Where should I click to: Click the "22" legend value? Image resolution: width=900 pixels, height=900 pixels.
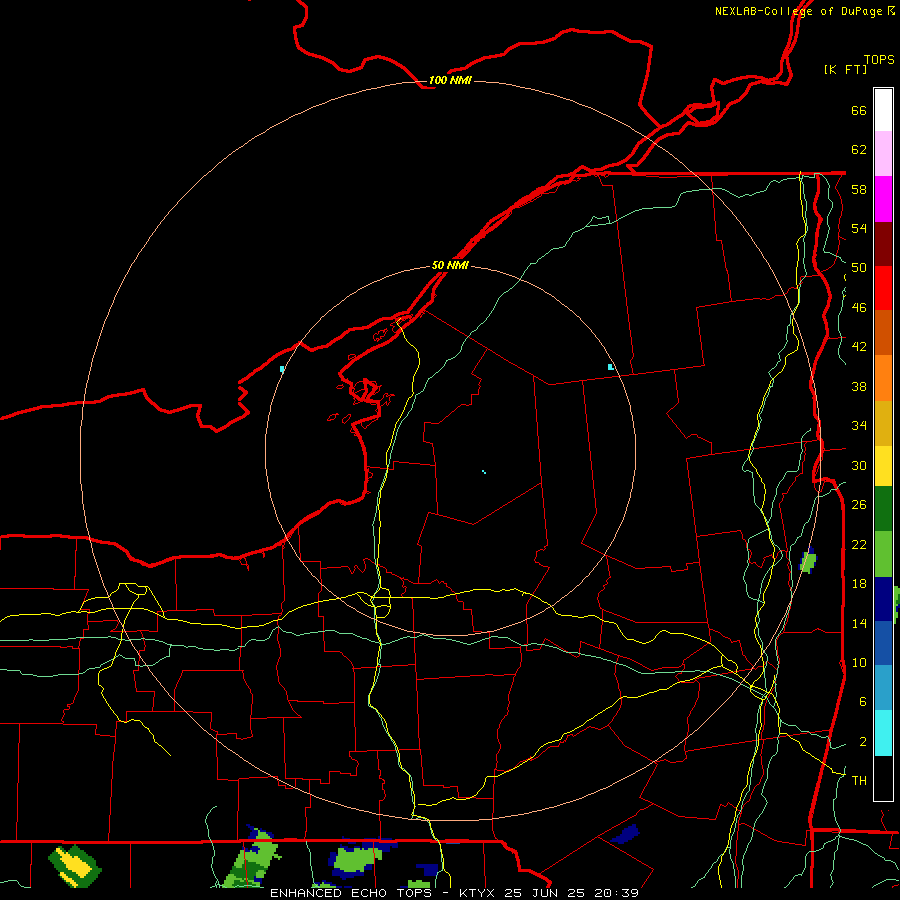coord(859,544)
